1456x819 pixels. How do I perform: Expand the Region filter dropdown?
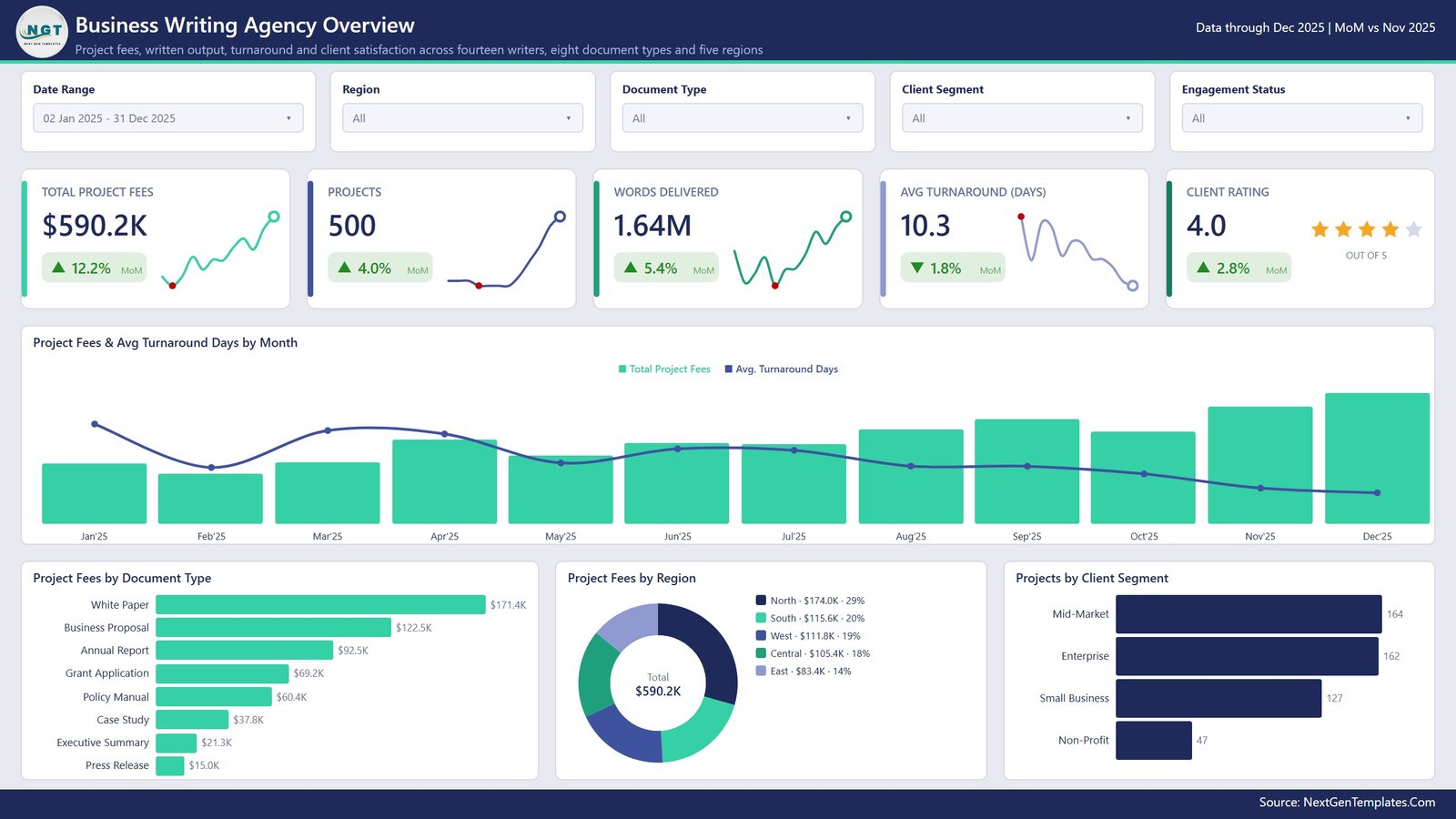(x=462, y=118)
